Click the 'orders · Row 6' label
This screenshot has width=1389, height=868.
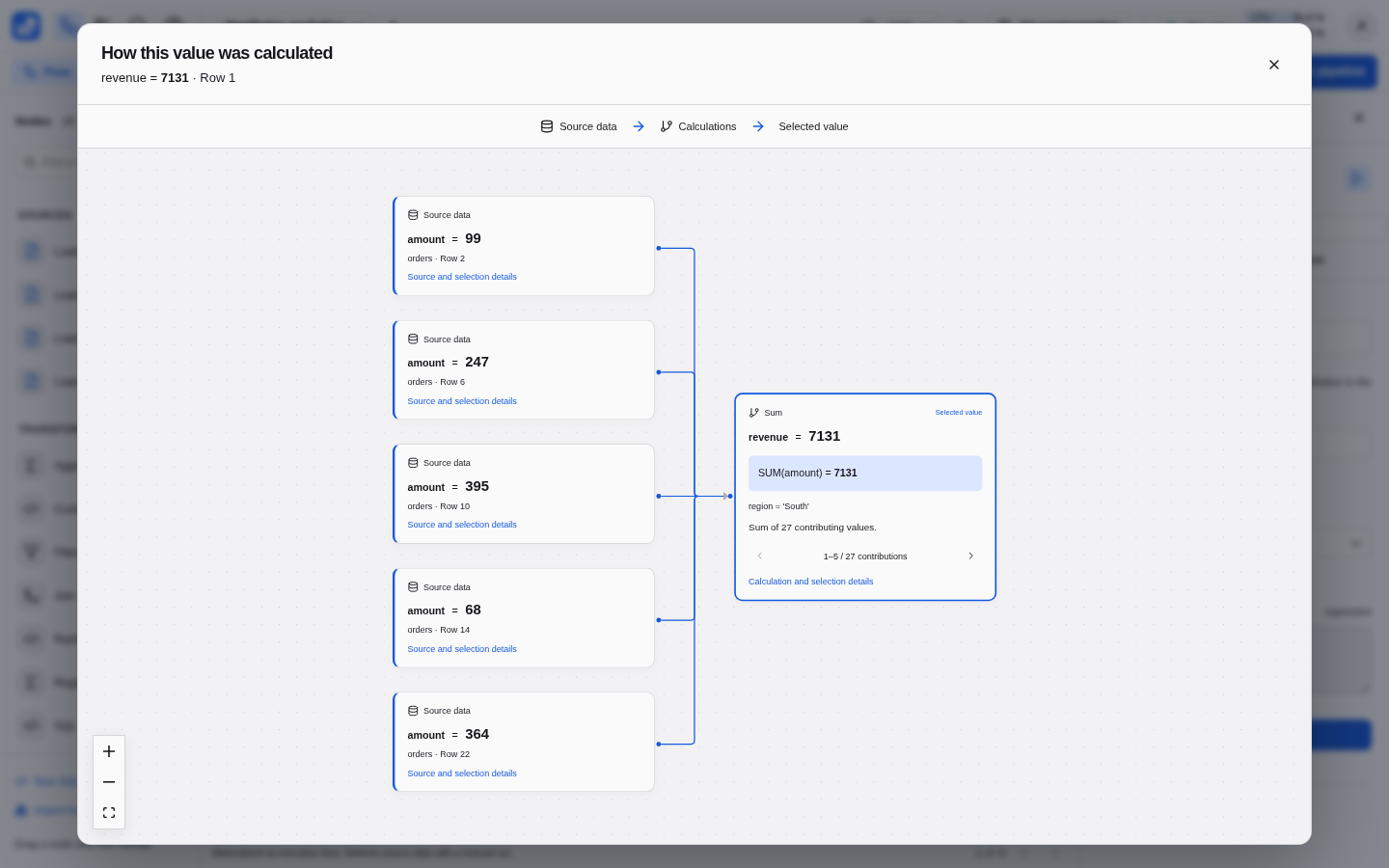[x=436, y=382]
